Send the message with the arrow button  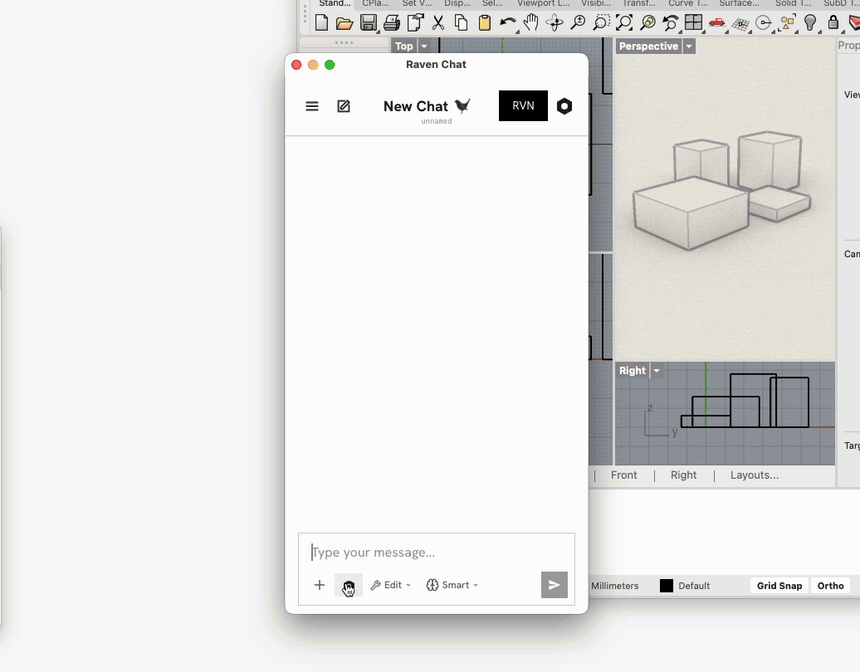[554, 585]
